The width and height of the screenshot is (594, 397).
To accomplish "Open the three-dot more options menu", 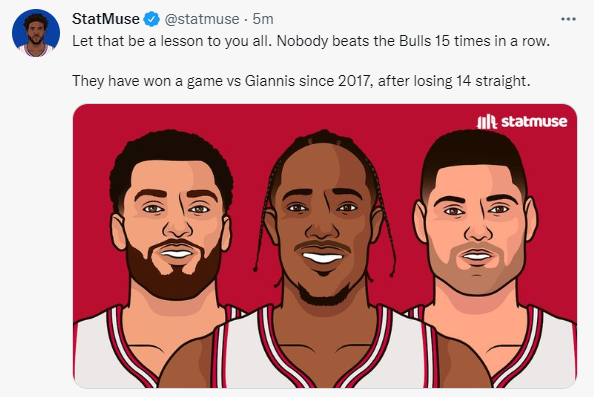I will tap(568, 19).
